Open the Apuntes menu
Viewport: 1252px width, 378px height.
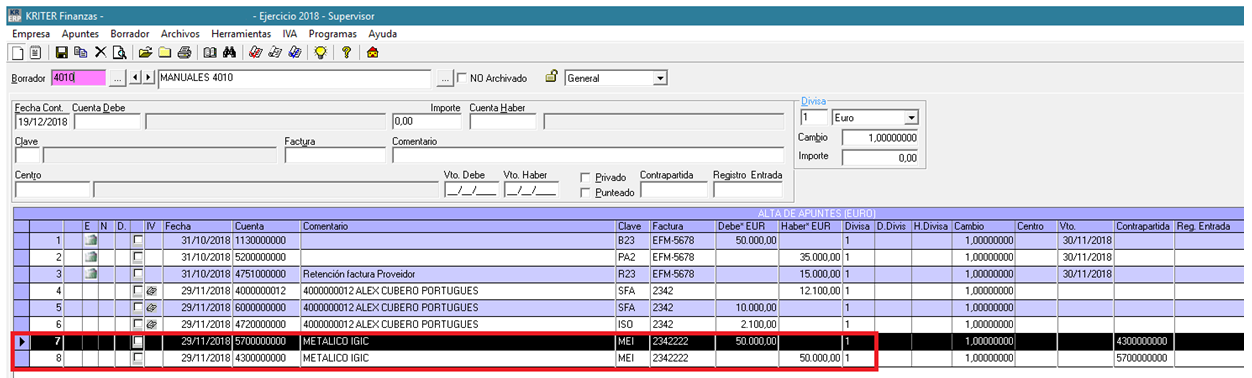pos(80,33)
